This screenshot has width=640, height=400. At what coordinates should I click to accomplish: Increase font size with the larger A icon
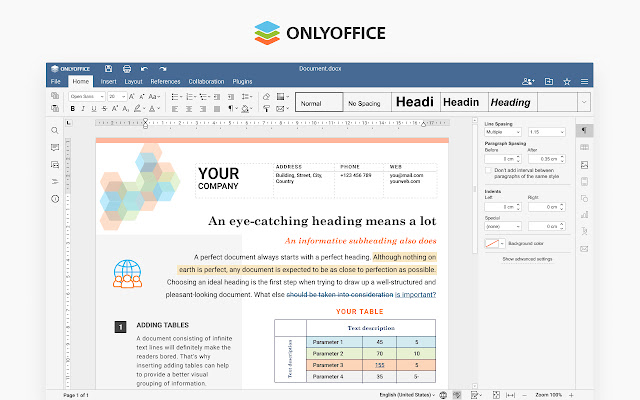[x=131, y=96]
